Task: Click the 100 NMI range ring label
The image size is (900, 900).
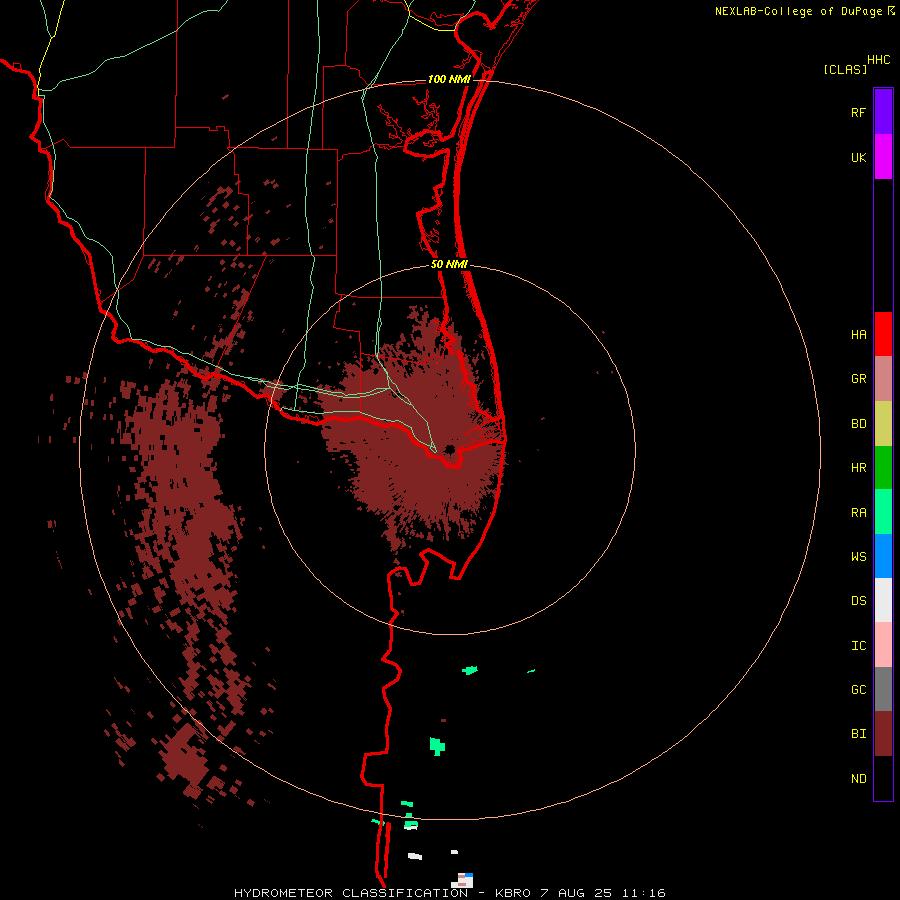Action: (x=449, y=79)
